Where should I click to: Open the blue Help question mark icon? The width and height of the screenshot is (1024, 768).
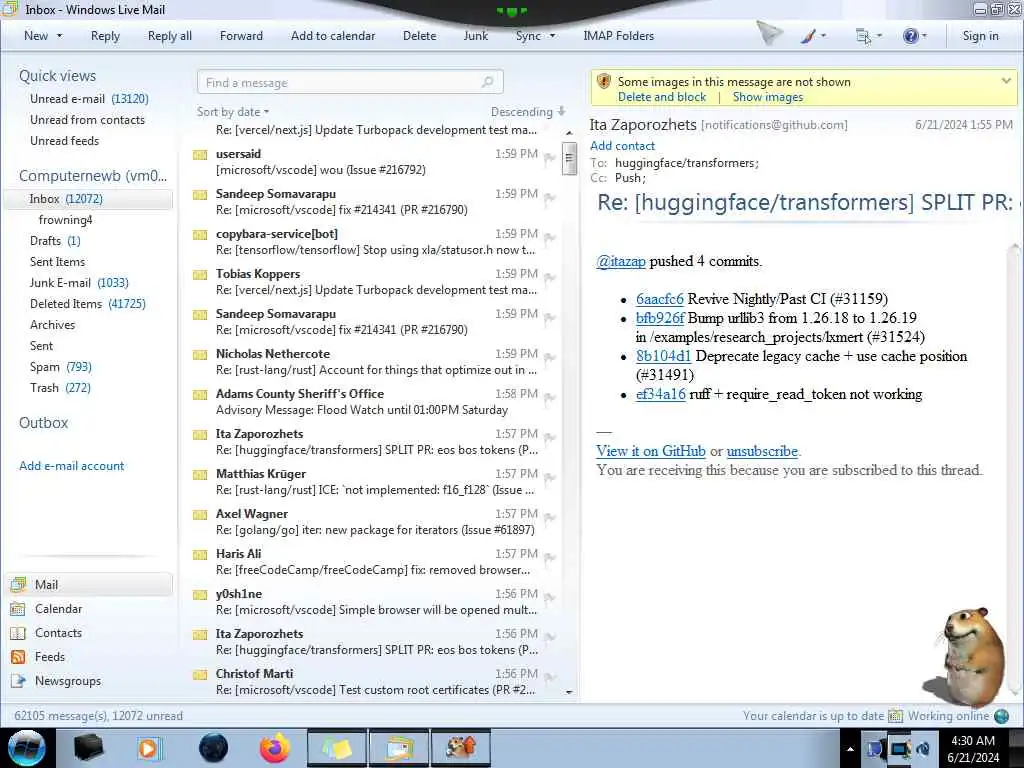coord(910,36)
